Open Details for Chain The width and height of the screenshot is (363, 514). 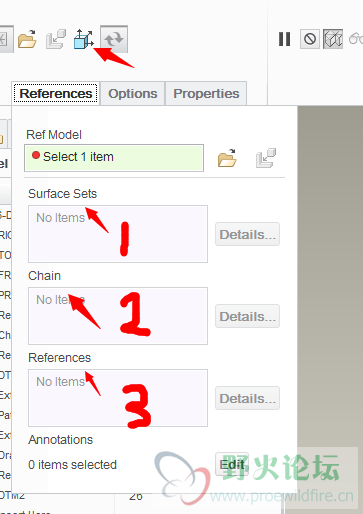[x=247, y=316]
